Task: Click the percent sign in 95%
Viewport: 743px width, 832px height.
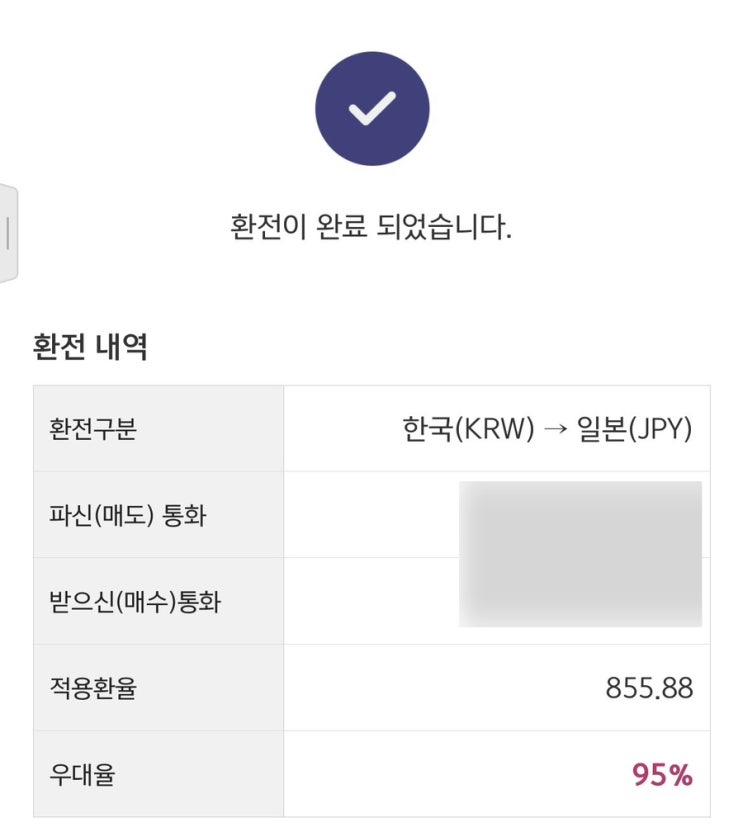Action: 680,775
